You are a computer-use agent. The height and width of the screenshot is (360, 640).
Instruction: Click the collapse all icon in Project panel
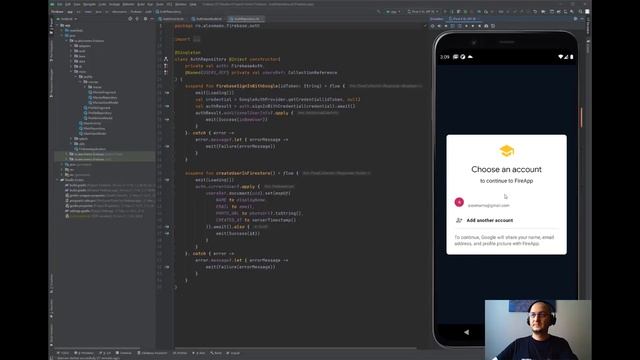[x=137, y=19]
